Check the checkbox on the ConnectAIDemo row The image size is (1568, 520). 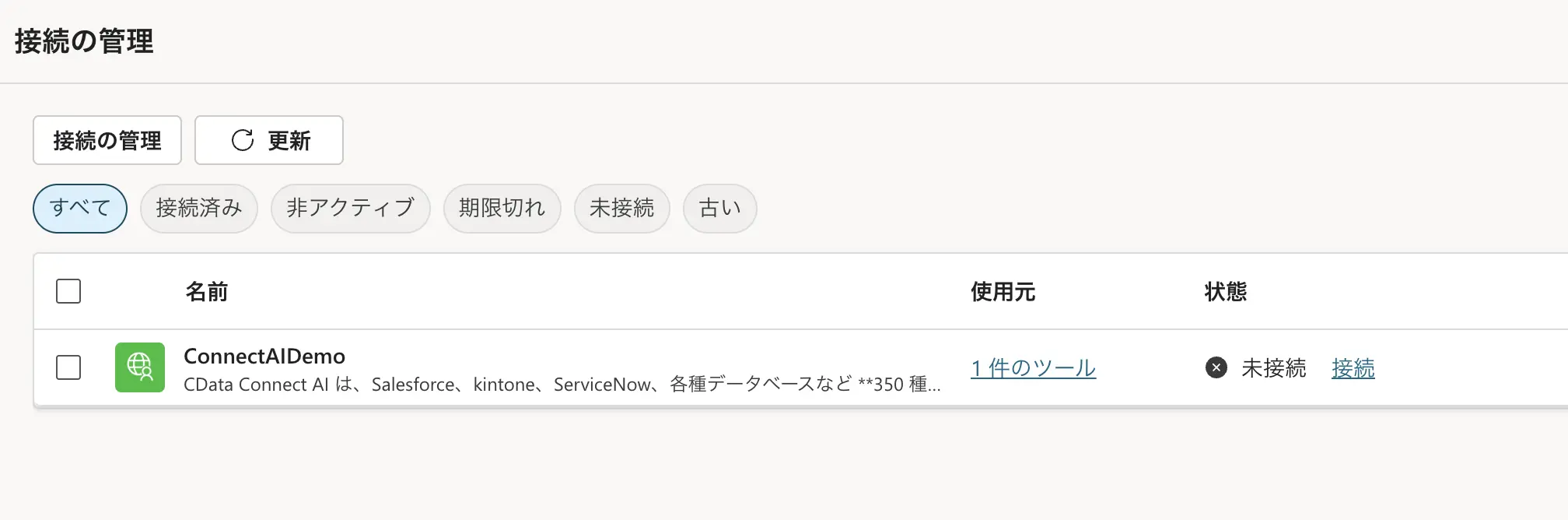click(x=68, y=368)
